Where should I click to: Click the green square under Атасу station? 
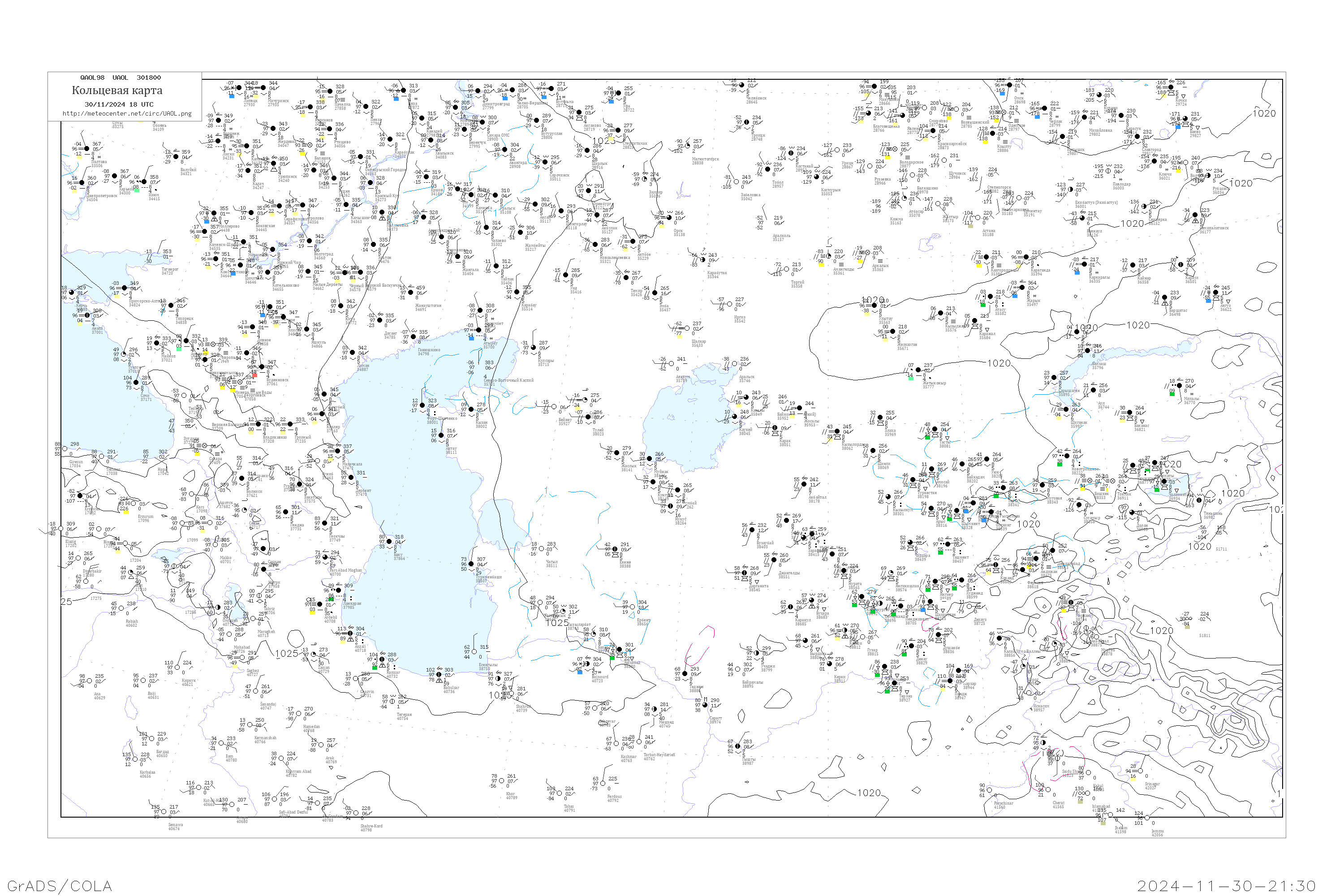(x=983, y=305)
